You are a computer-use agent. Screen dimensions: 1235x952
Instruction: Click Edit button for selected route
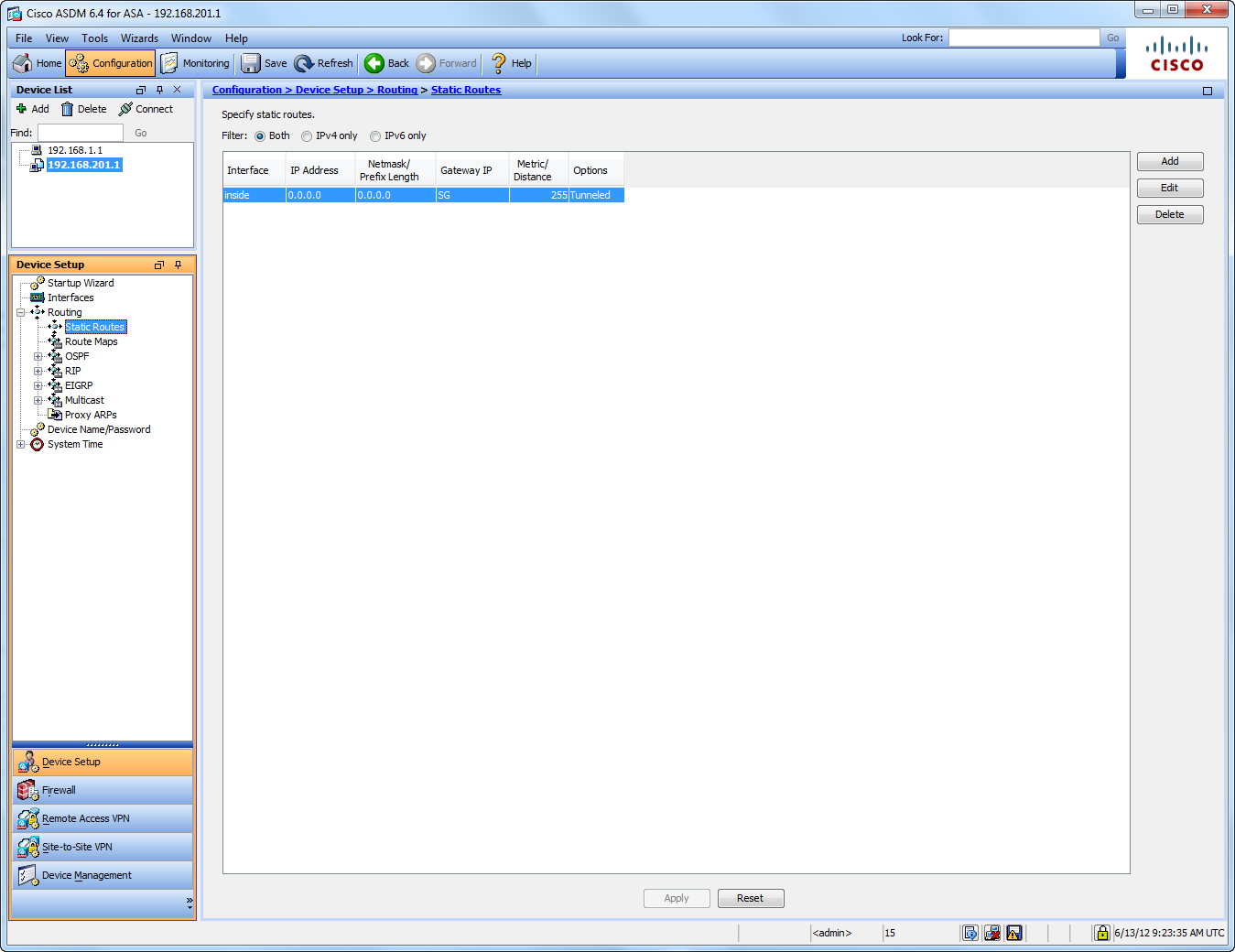click(1170, 188)
